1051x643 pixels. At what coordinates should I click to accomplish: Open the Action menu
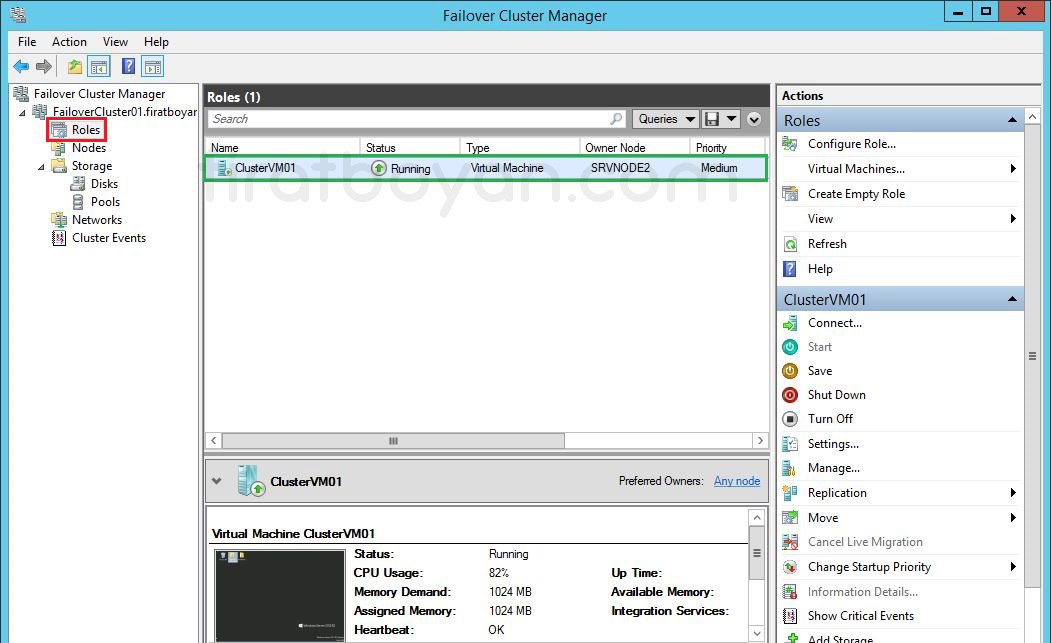pos(69,42)
